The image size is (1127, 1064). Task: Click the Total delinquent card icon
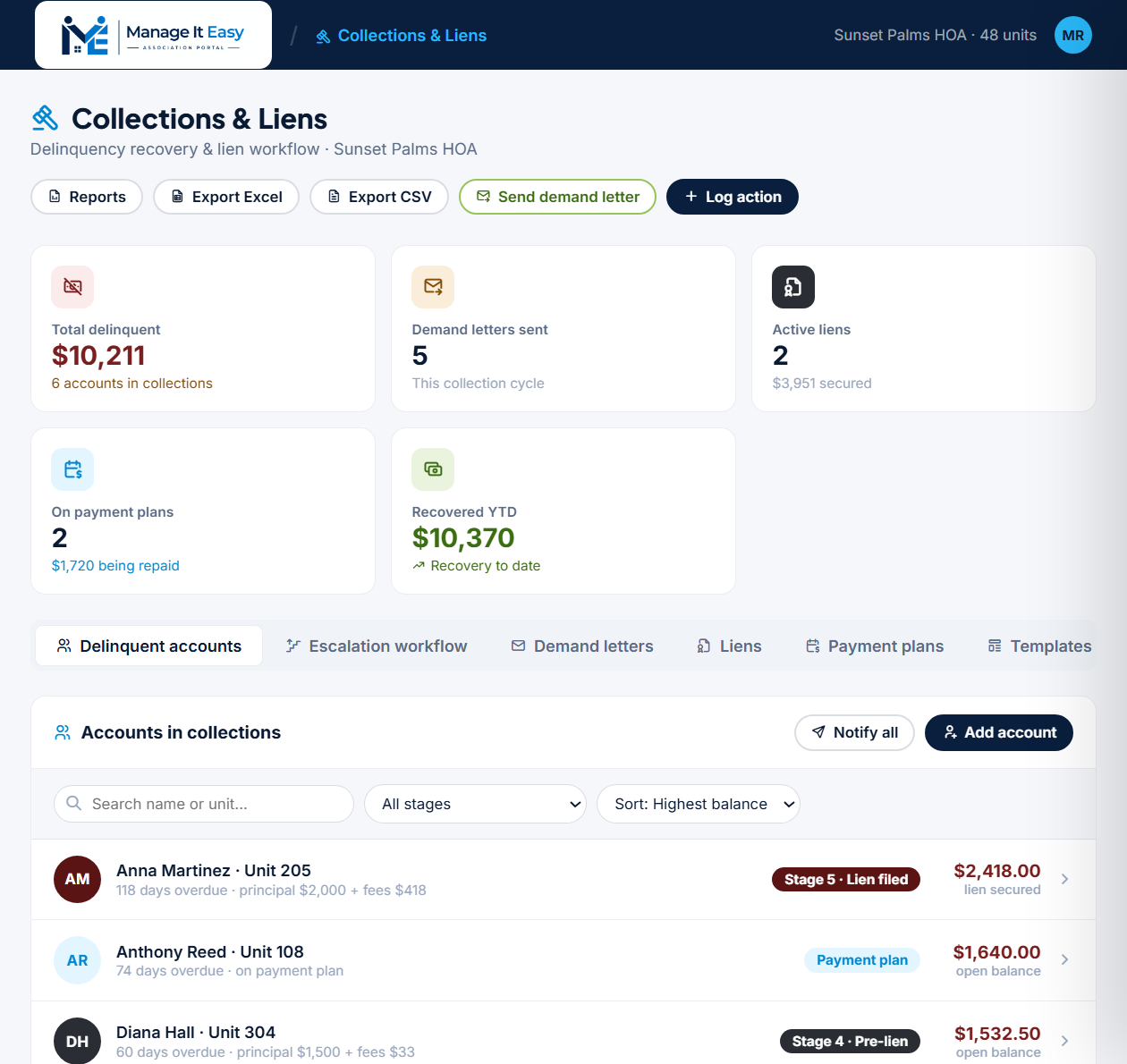click(72, 287)
